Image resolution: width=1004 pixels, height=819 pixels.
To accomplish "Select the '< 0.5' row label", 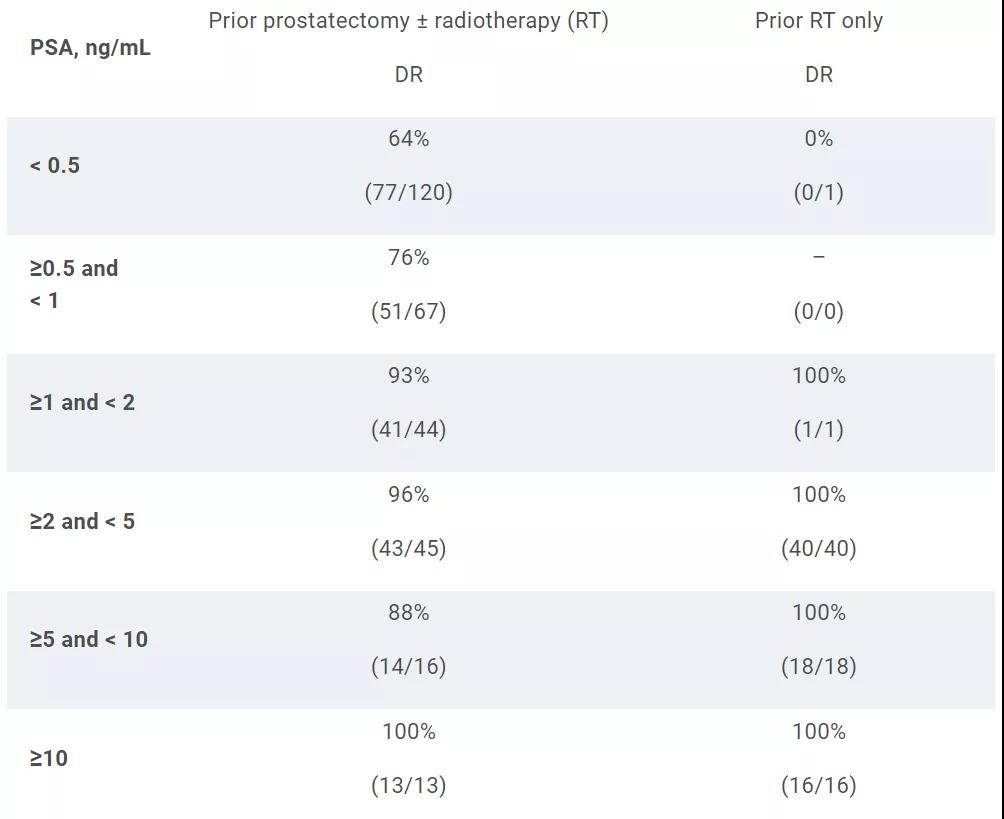I will pyautogui.click(x=55, y=165).
